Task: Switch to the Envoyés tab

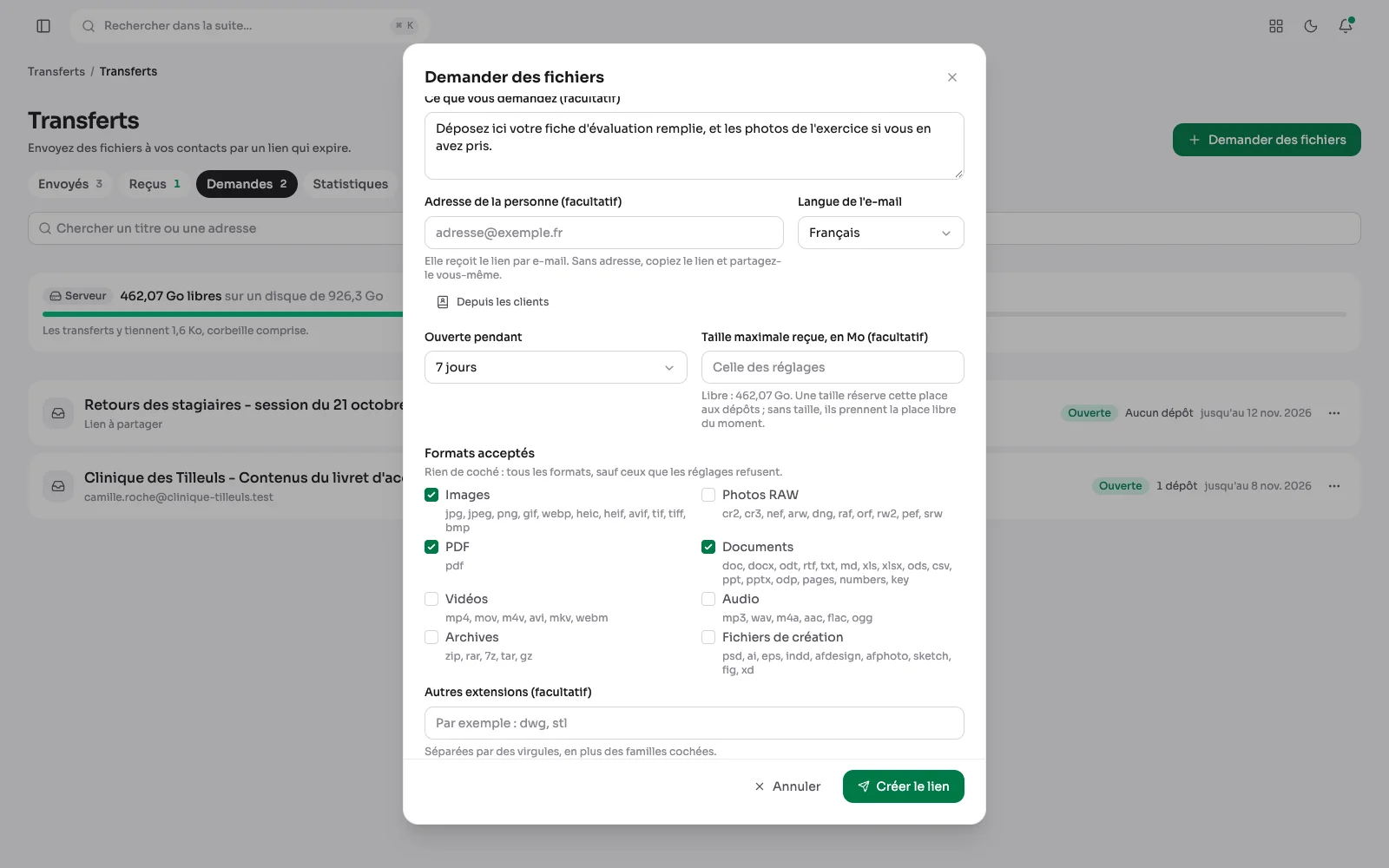Action: click(x=70, y=184)
